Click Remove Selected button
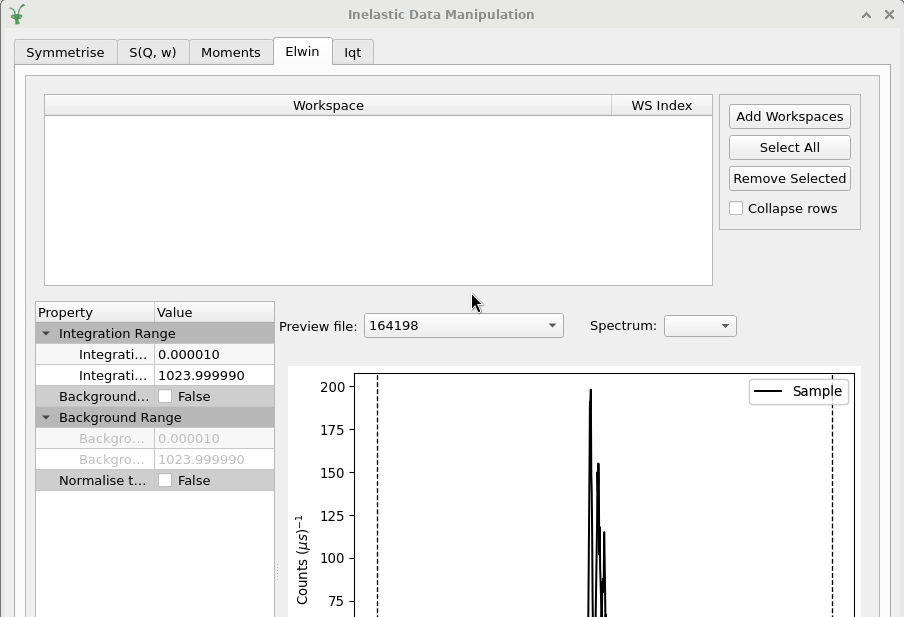Viewport: 904px width, 617px height. [789, 179]
